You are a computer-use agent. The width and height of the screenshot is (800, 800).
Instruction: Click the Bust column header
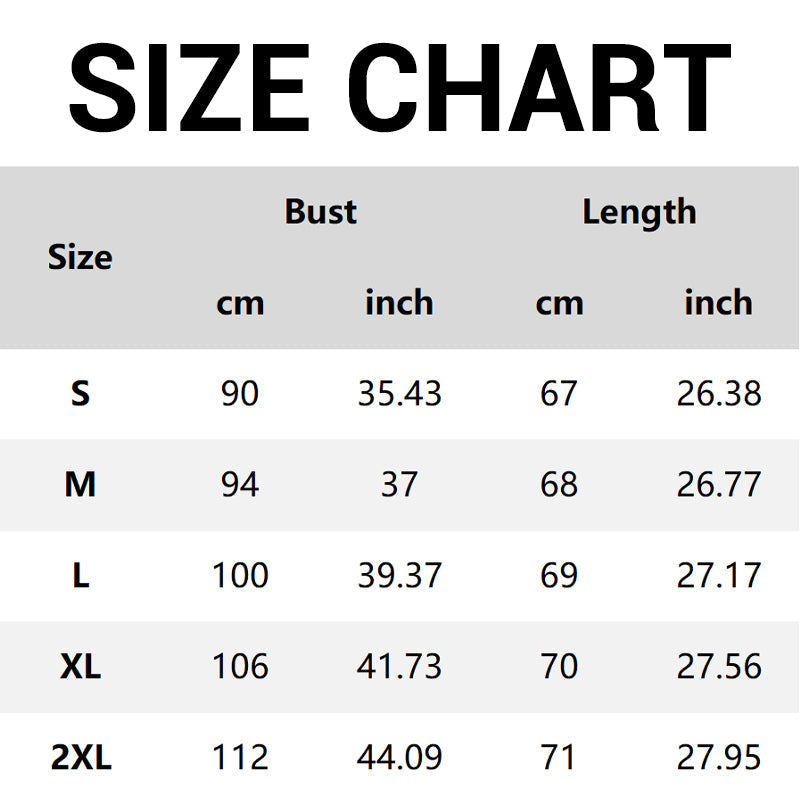pos(320,211)
